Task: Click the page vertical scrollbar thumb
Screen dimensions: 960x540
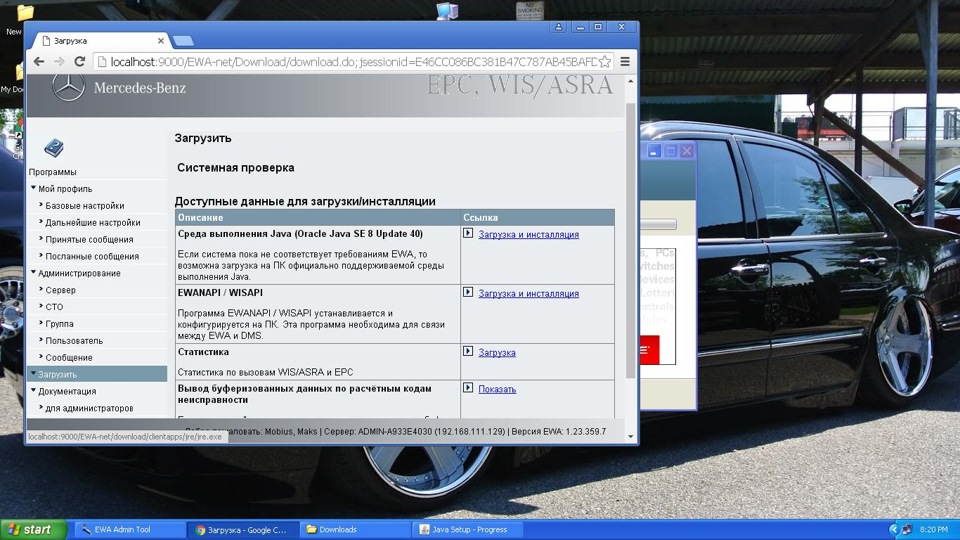Action: [631, 240]
